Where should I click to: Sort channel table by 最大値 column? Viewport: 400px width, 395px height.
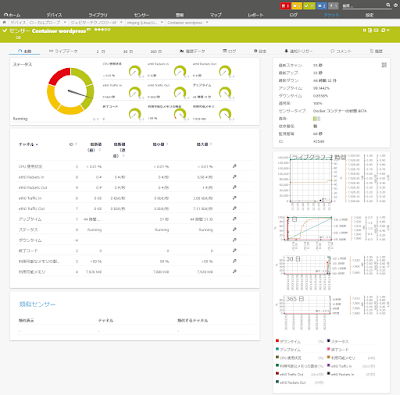204,144
